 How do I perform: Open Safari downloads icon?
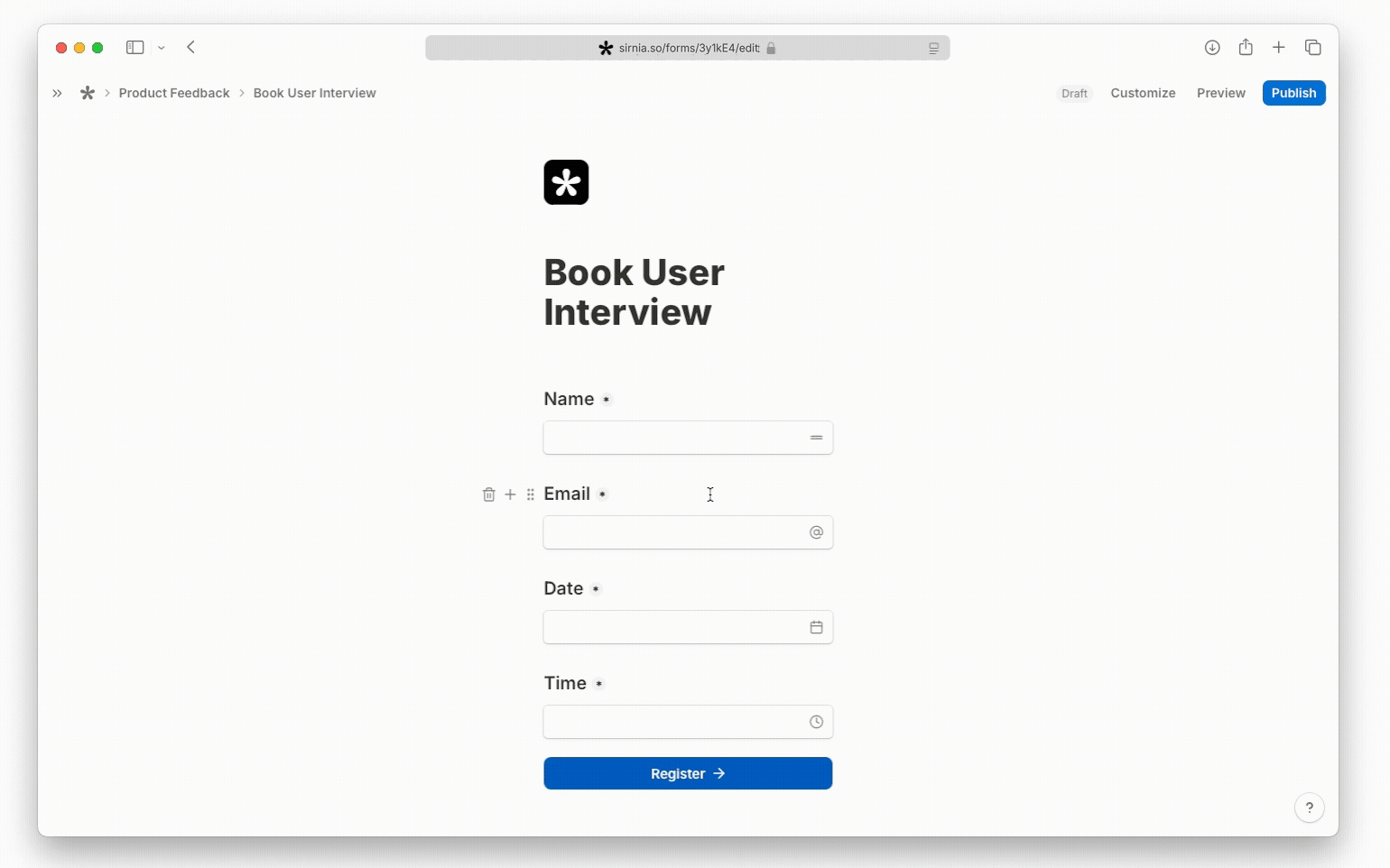[1212, 48]
